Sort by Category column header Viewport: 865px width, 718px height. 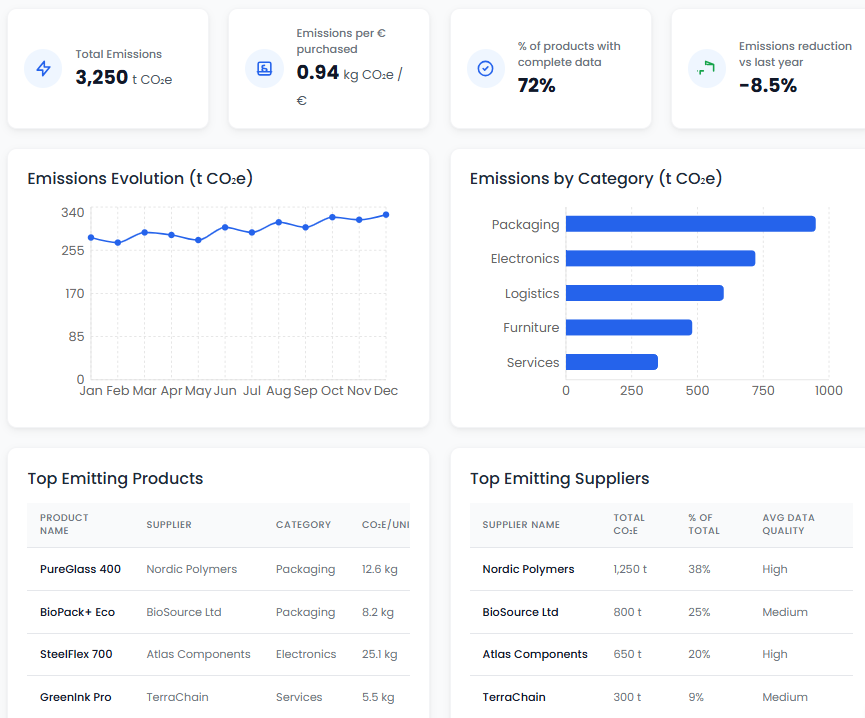(303, 525)
